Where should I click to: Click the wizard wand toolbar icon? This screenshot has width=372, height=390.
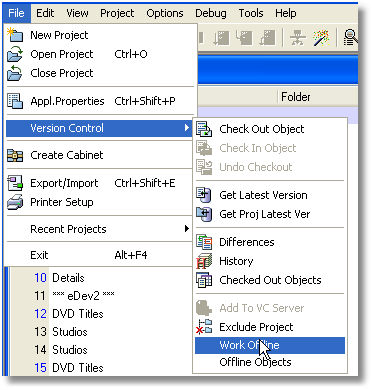click(x=321, y=38)
